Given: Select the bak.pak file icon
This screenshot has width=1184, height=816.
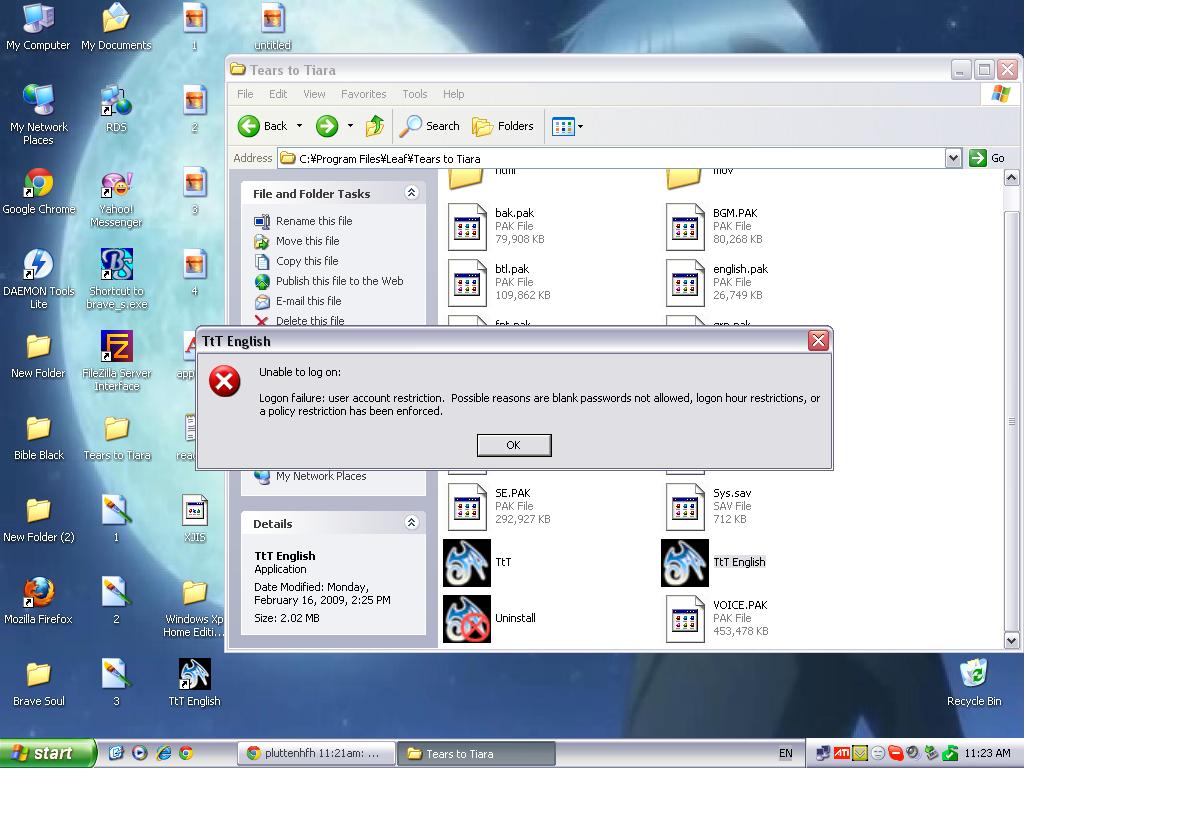Looking at the screenshot, I should (467, 226).
